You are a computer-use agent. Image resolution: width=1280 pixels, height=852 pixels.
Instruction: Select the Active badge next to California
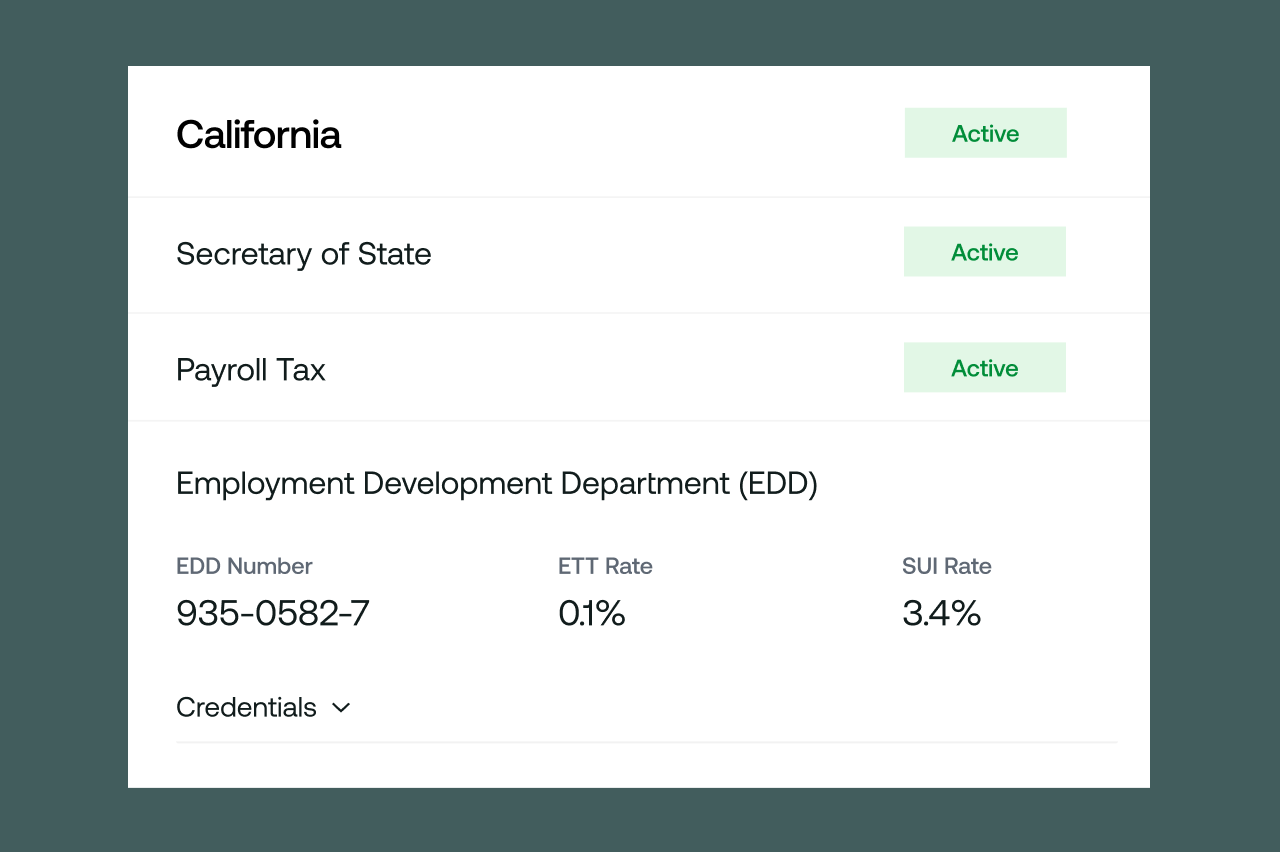click(x=985, y=133)
